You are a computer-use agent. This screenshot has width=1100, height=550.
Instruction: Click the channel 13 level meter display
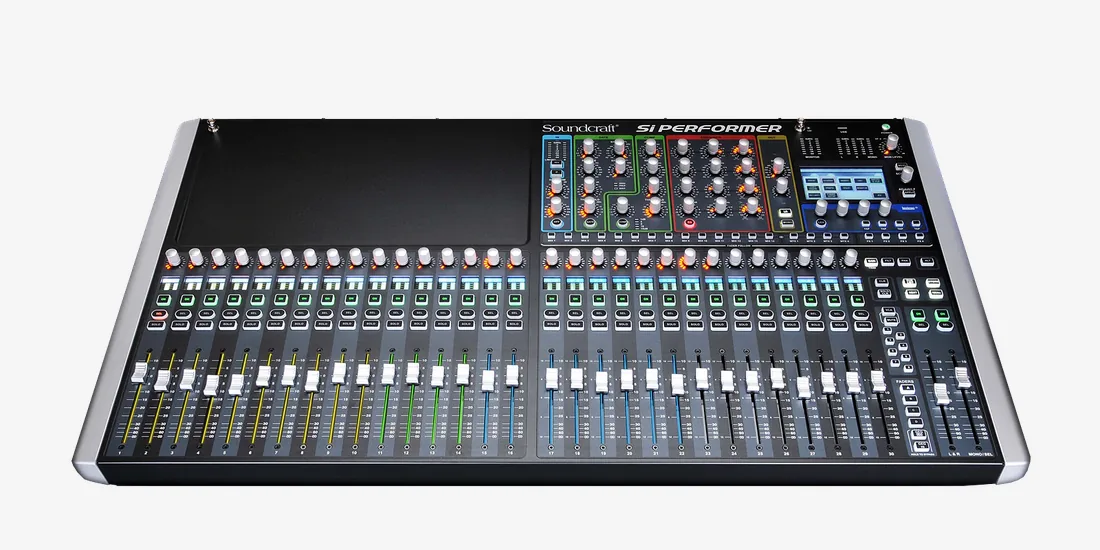point(445,283)
